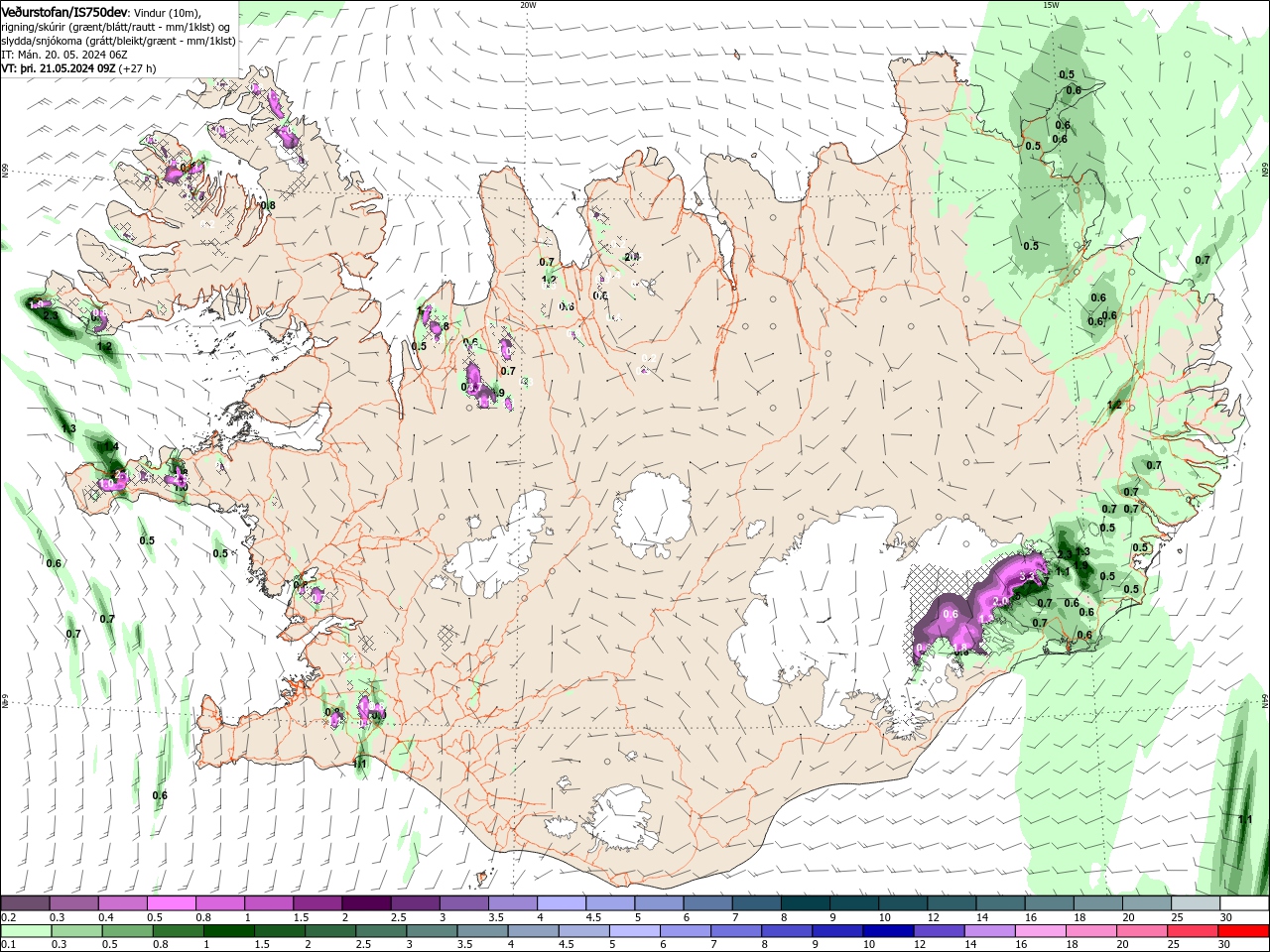Viewport: 1270px width, 952px height.
Task: Pick the medium green 0.5–0.8 swatch, lower legend row
Action: pos(128,931)
